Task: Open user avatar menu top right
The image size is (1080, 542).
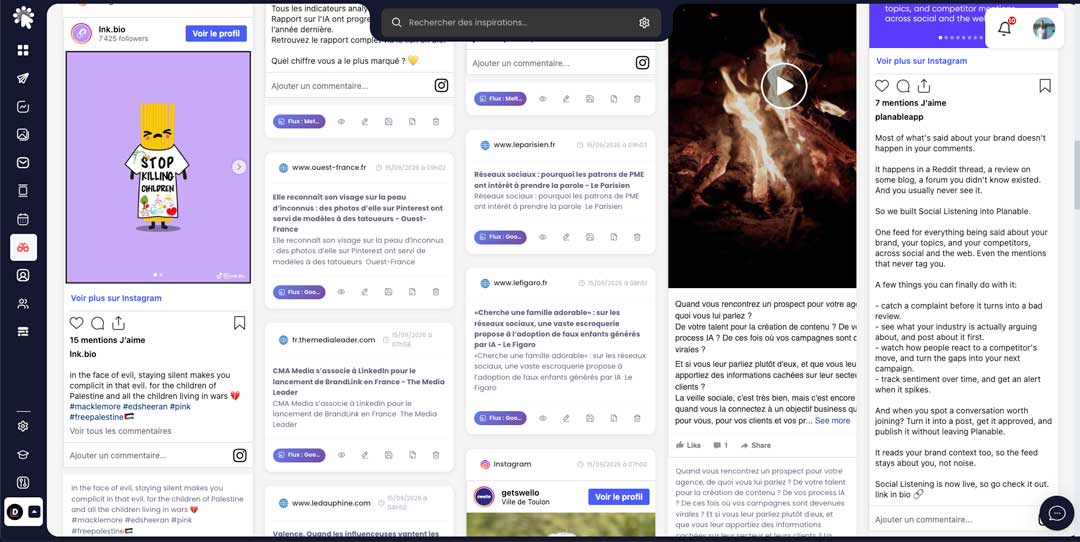Action: (x=1044, y=28)
